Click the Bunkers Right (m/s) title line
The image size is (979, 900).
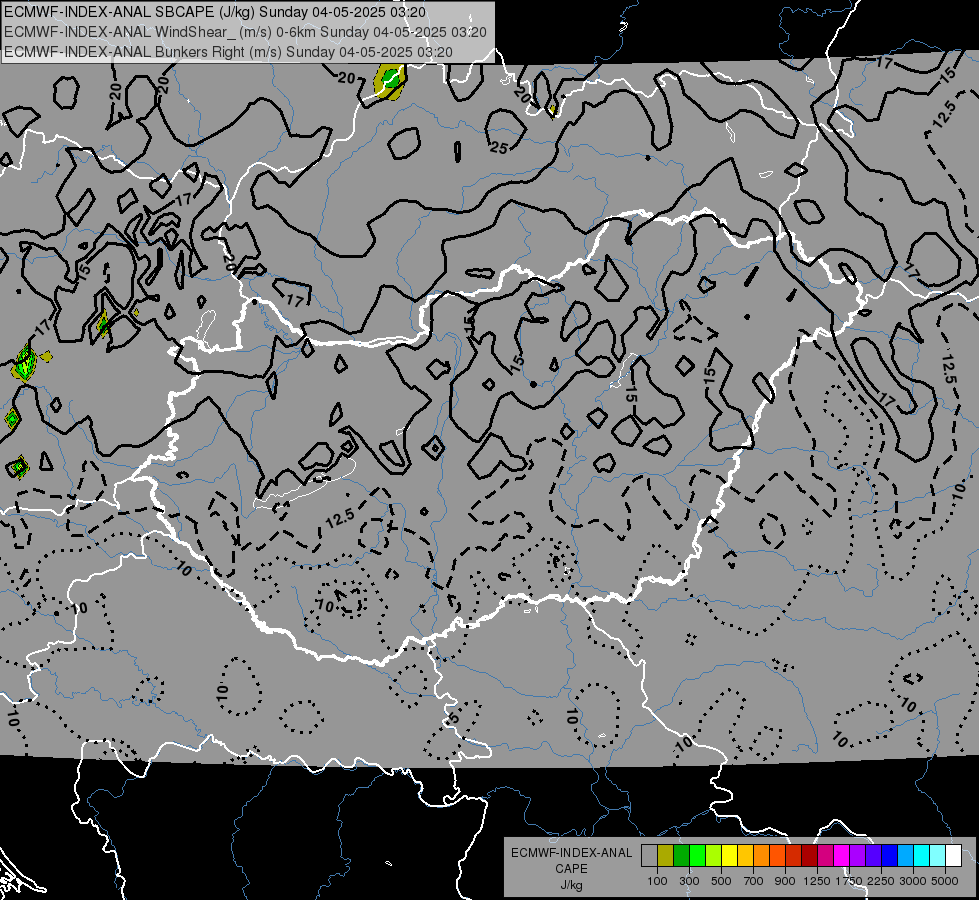(229, 52)
